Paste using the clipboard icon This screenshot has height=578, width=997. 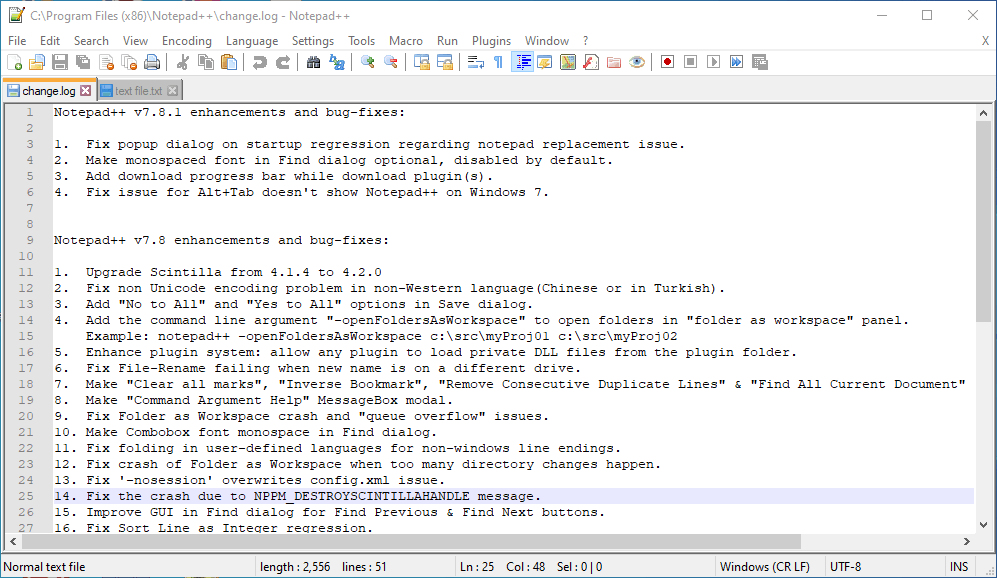(x=228, y=62)
